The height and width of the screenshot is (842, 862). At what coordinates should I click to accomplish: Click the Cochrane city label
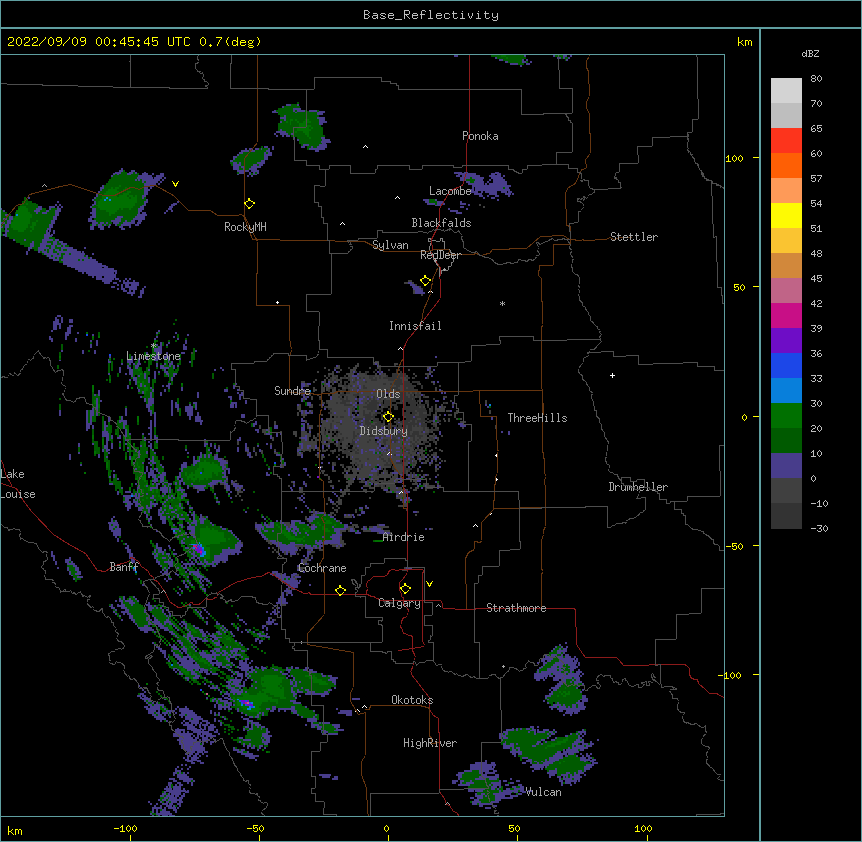tap(322, 568)
